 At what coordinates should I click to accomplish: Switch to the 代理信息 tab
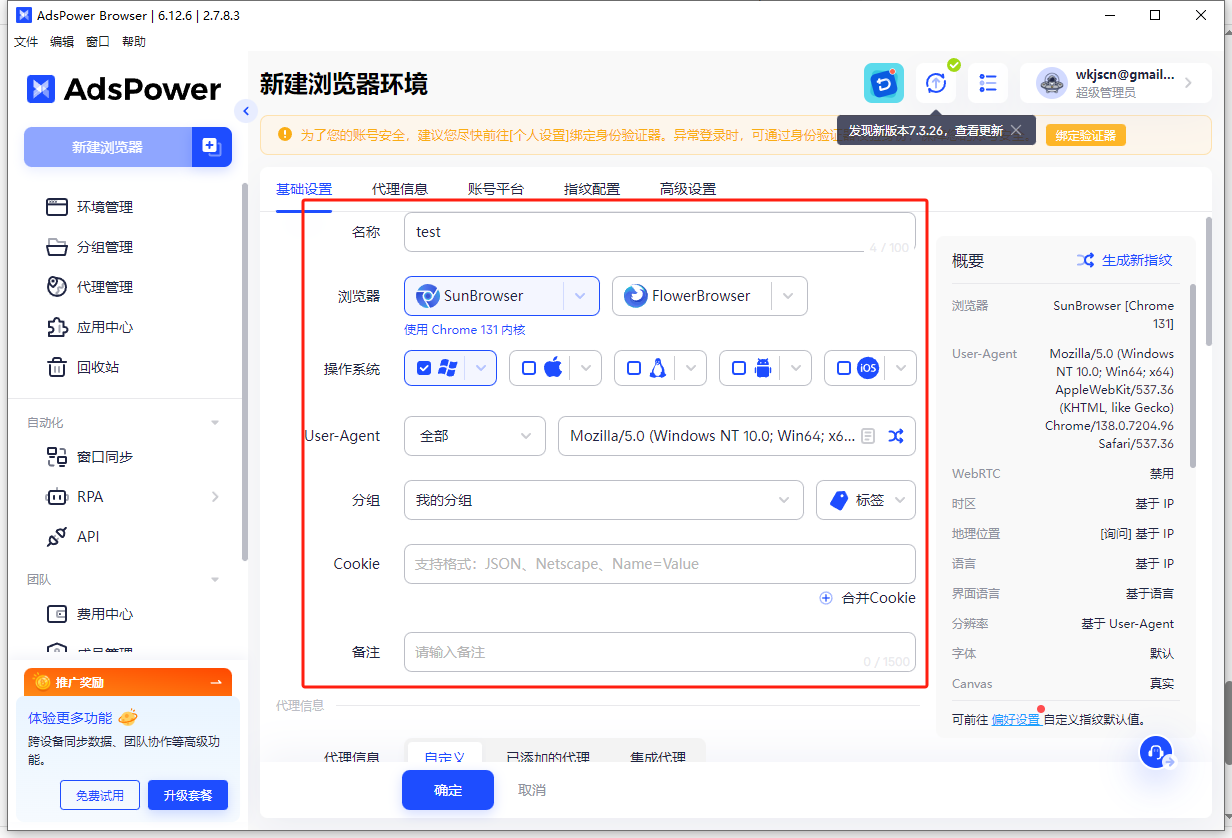[400, 189]
